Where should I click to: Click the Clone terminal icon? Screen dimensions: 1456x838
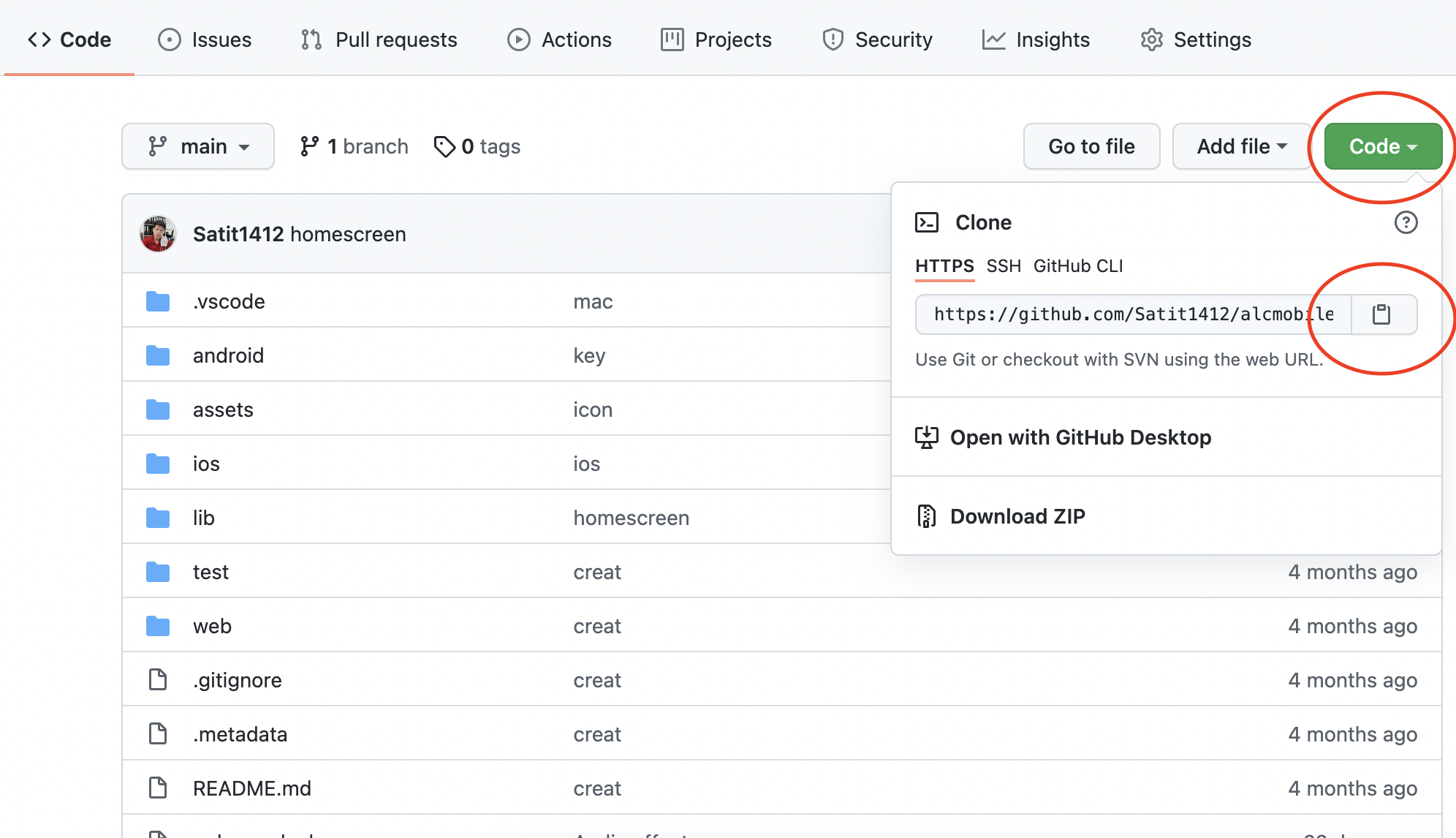[927, 222]
